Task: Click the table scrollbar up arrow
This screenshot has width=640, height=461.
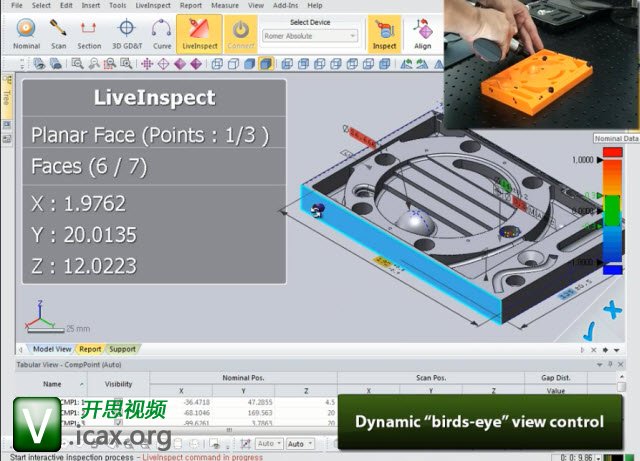Action: [621, 376]
